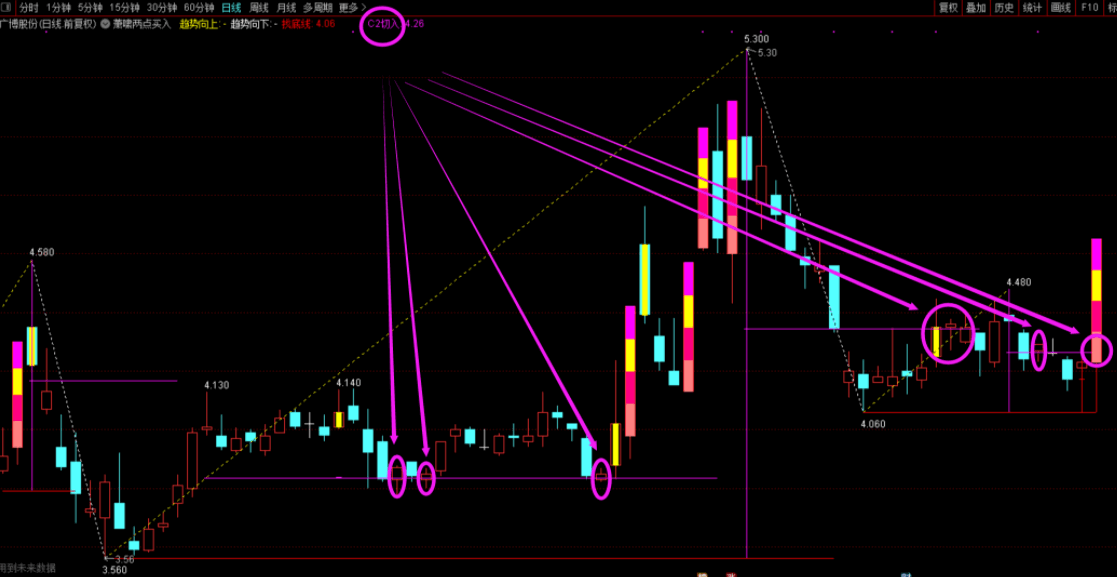Viewport: 1117px width, 577px height.
Task: Click the magenta C2切入 indicator label
Action: (383, 24)
